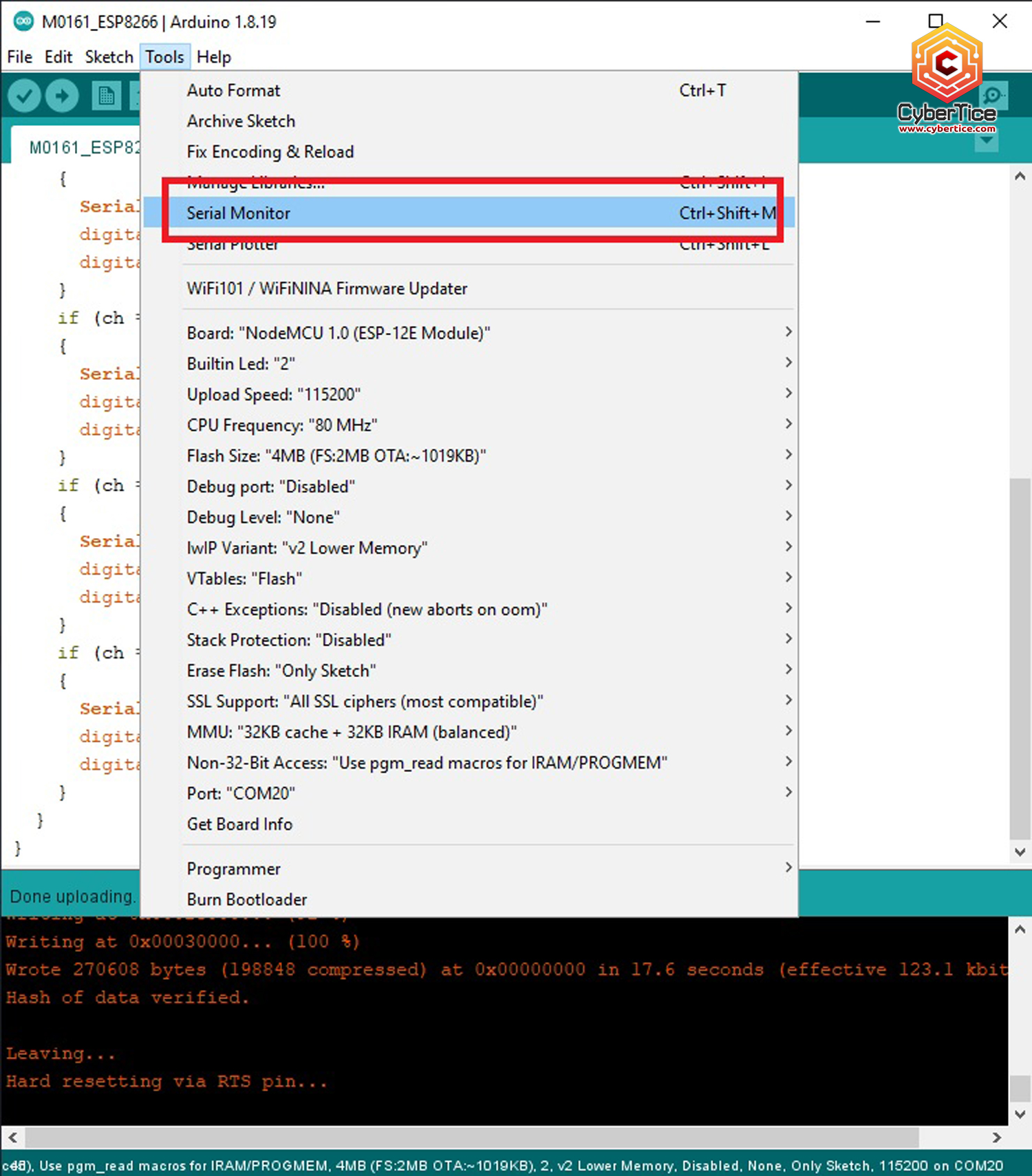Click the tab dropdown triangle under toolbar

987,141
